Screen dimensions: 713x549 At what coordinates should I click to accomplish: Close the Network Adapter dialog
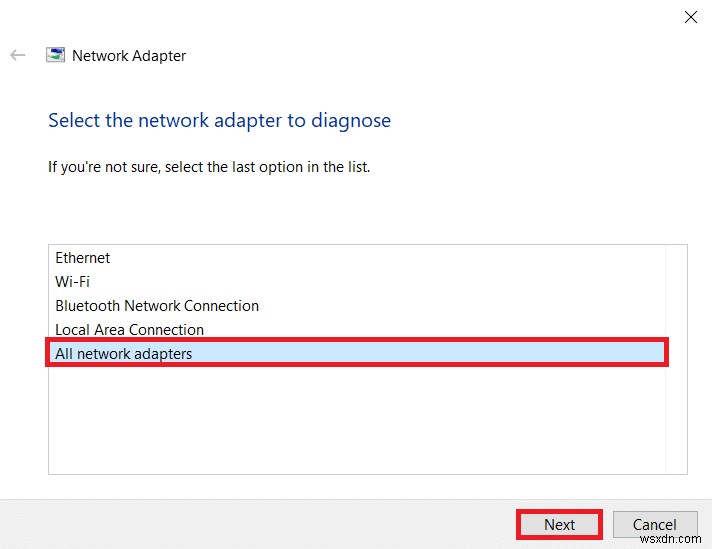tap(689, 17)
